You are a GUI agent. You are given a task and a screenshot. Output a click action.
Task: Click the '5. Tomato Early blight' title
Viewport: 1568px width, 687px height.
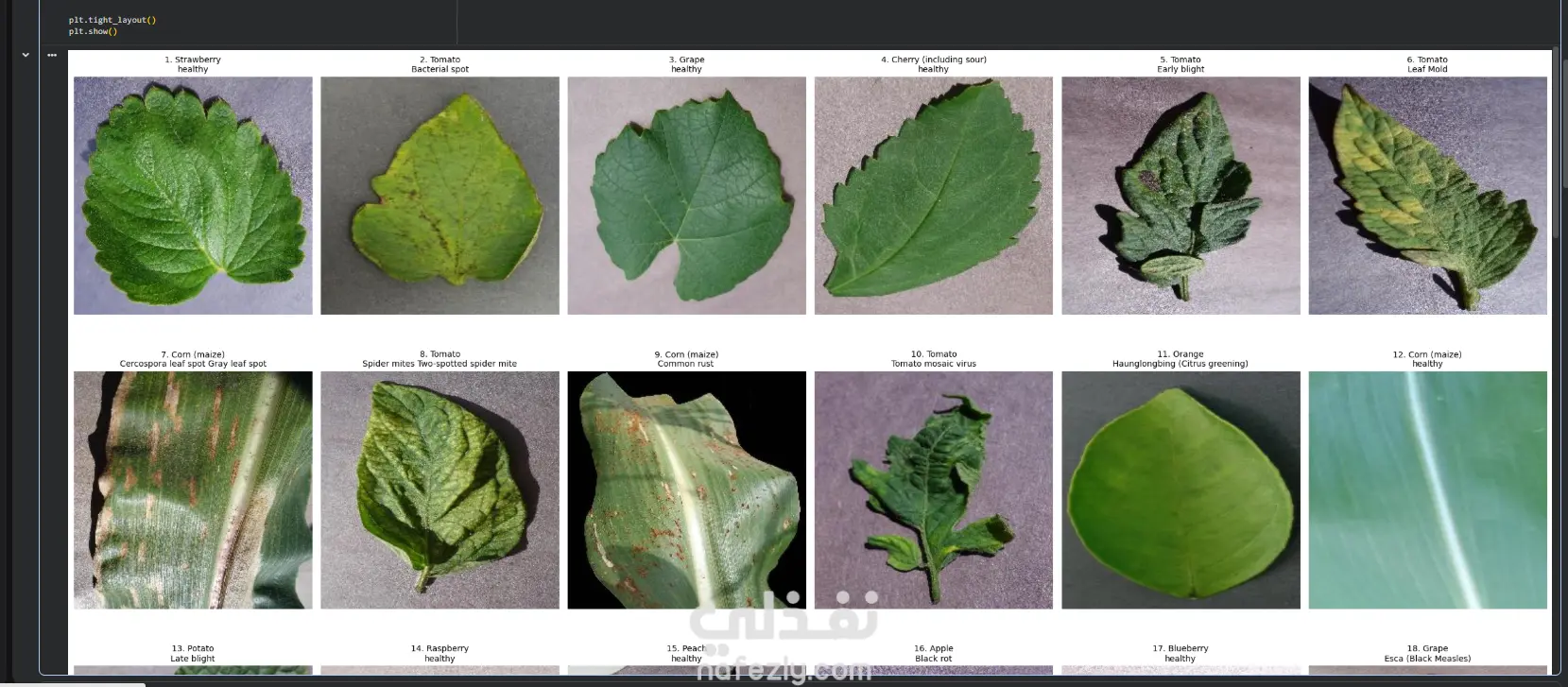(x=1180, y=64)
